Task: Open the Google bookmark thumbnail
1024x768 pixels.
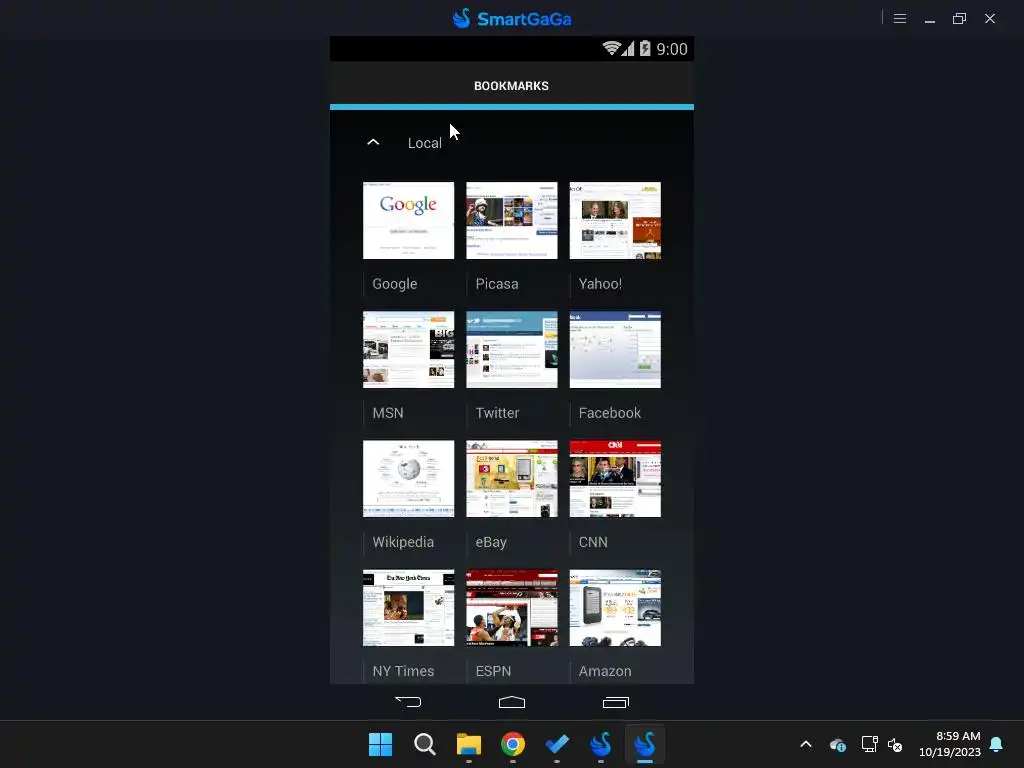Action: click(409, 221)
